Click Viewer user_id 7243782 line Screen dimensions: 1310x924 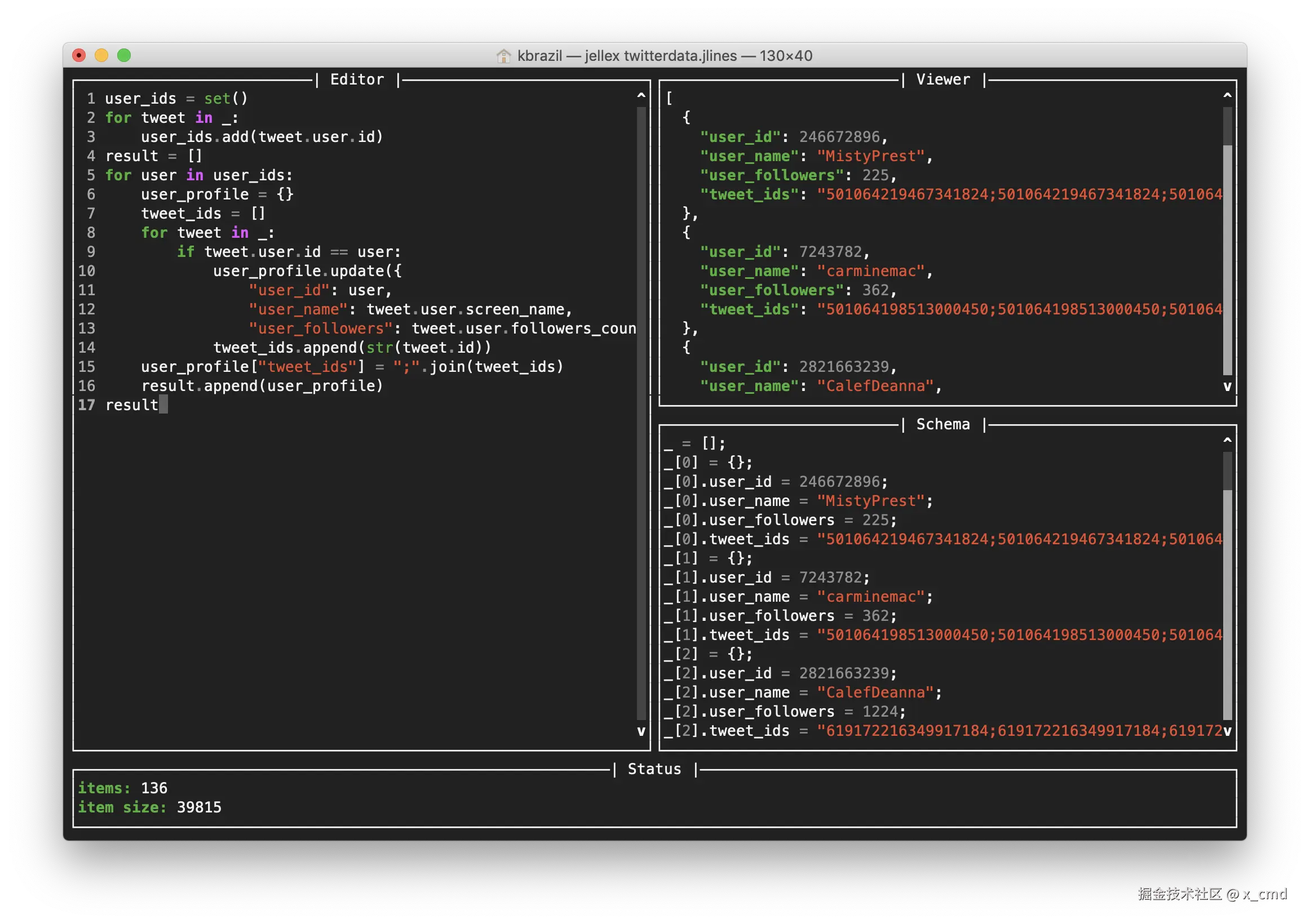(785, 251)
